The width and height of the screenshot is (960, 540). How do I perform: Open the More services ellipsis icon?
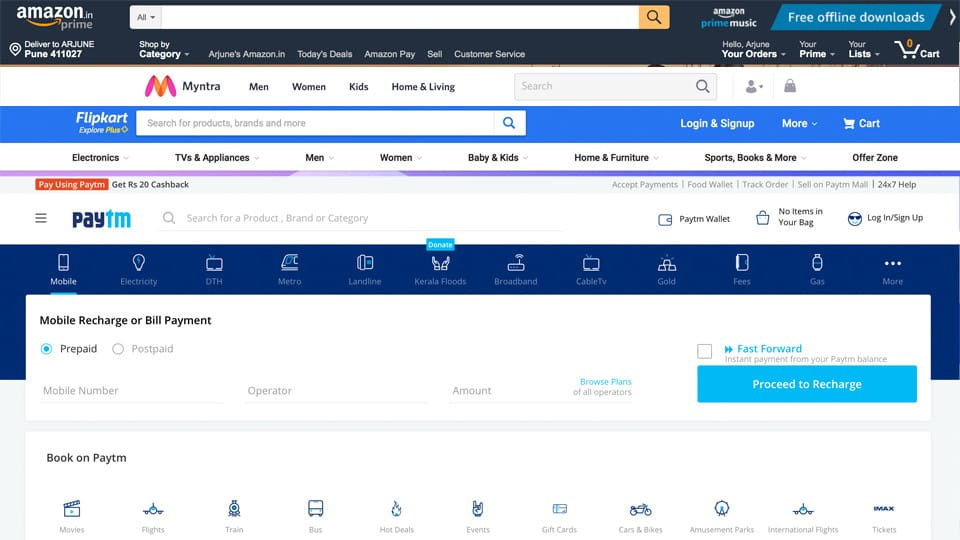(x=893, y=263)
